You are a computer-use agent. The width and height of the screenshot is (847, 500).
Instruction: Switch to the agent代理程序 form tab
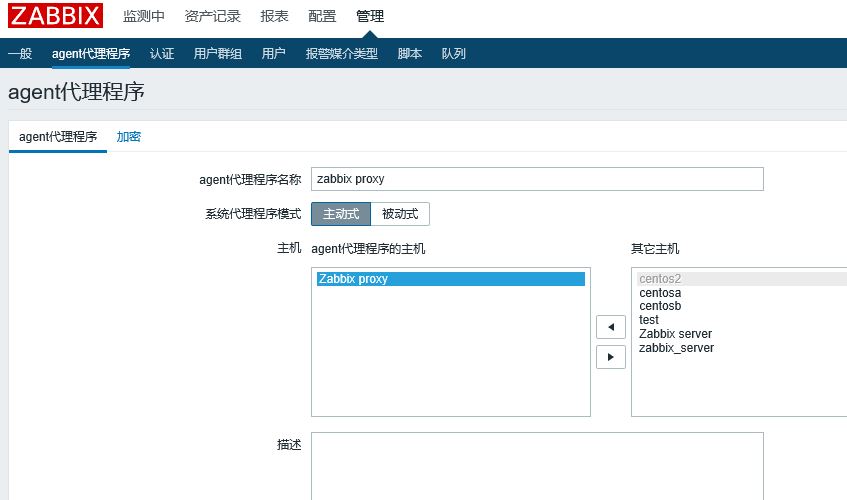58,137
